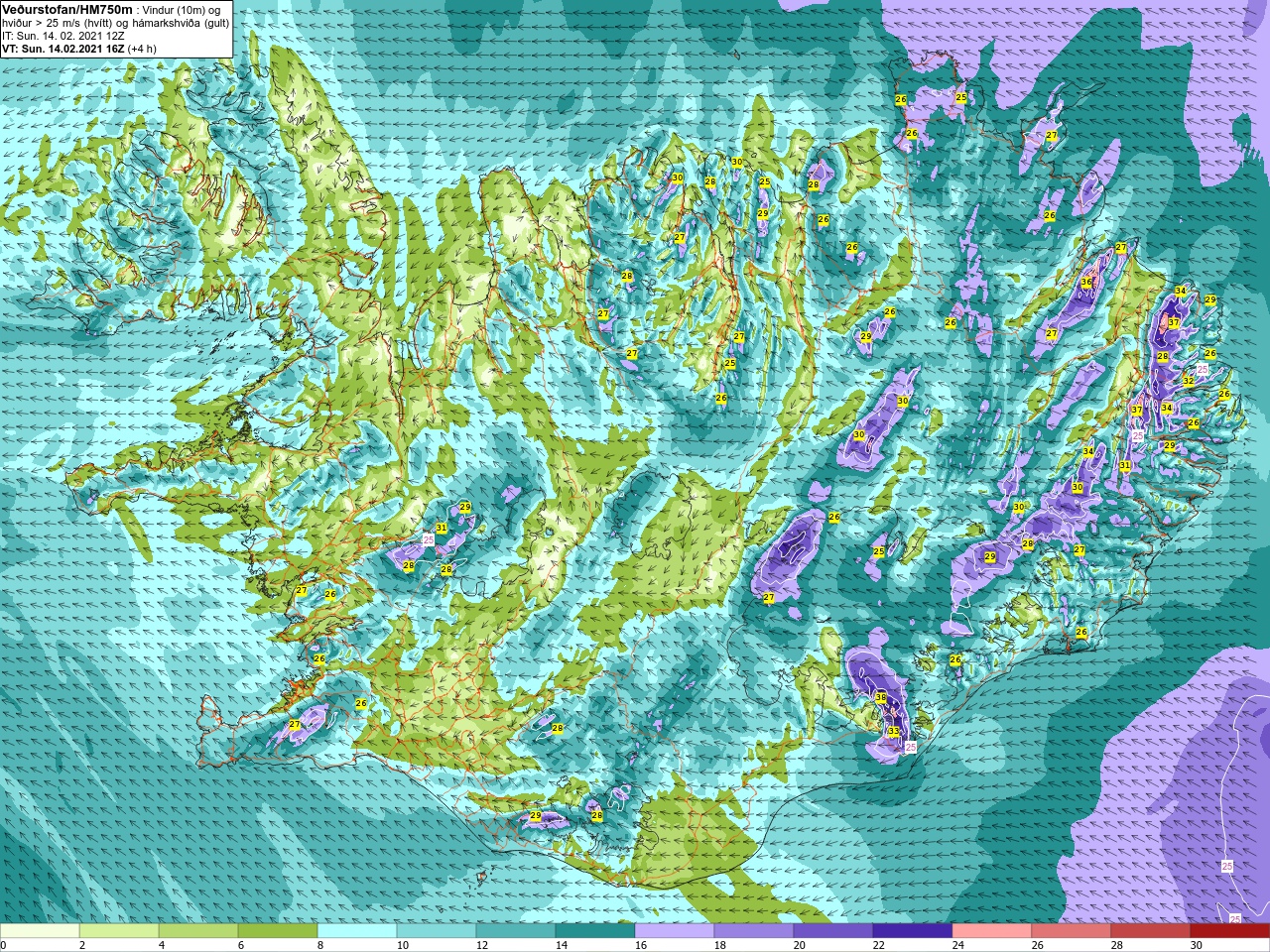This screenshot has width=1270, height=952.
Task: Select the 8–10 m/s pale cyan legend swatch
Action: click(357, 931)
